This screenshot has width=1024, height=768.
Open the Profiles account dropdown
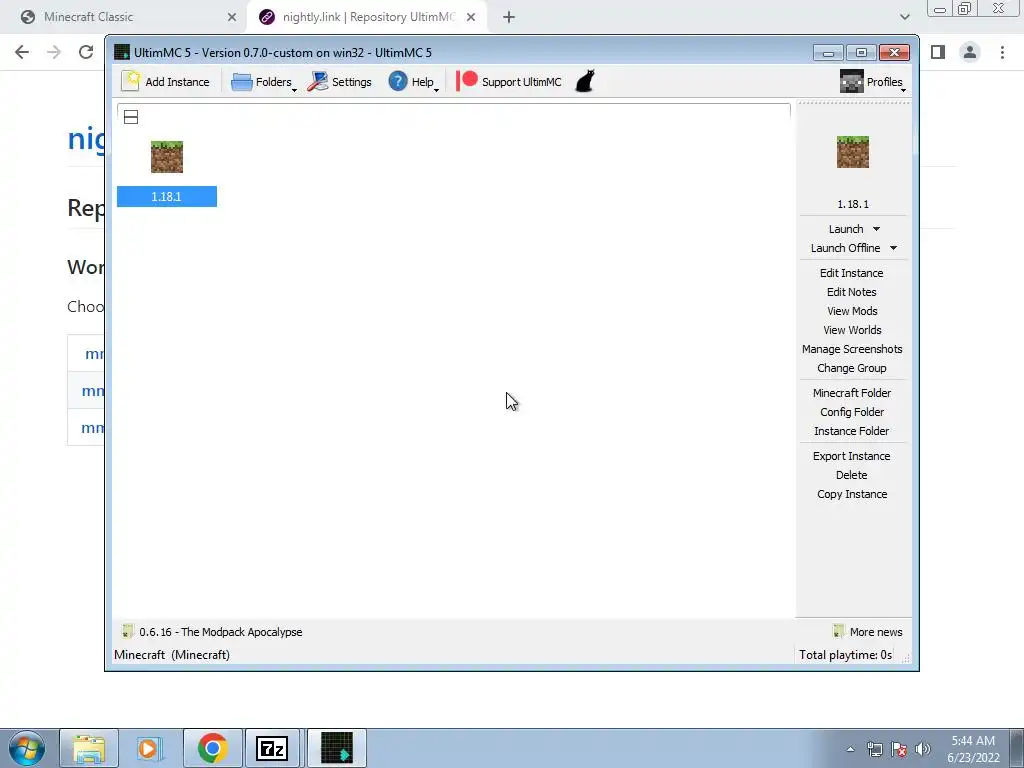[x=872, y=82]
